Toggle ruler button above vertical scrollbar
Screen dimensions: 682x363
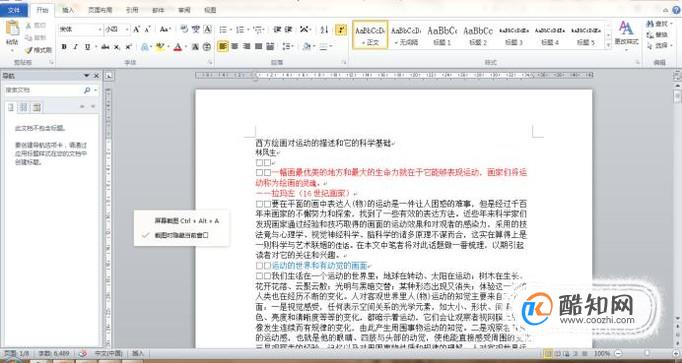click(x=677, y=77)
